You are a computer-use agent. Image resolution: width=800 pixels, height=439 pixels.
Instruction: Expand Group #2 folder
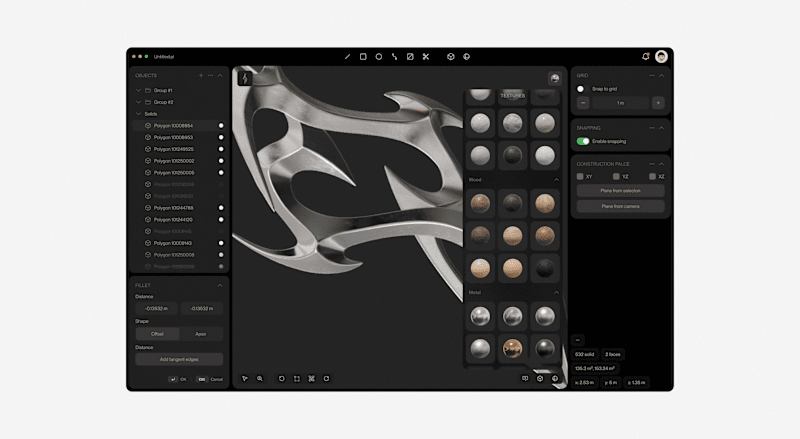pos(138,102)
